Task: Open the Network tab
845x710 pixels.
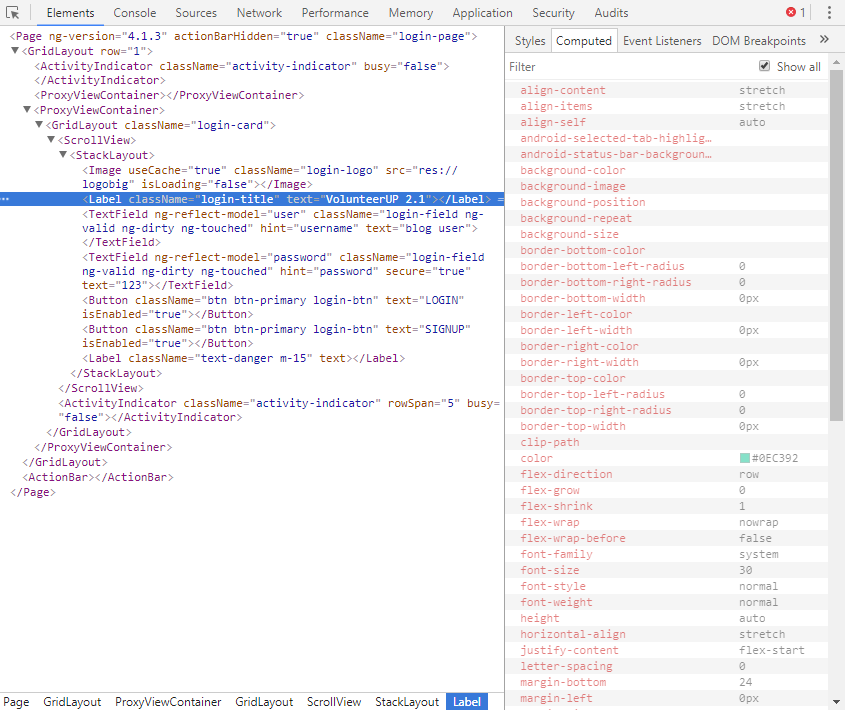Action: [259, 13]
